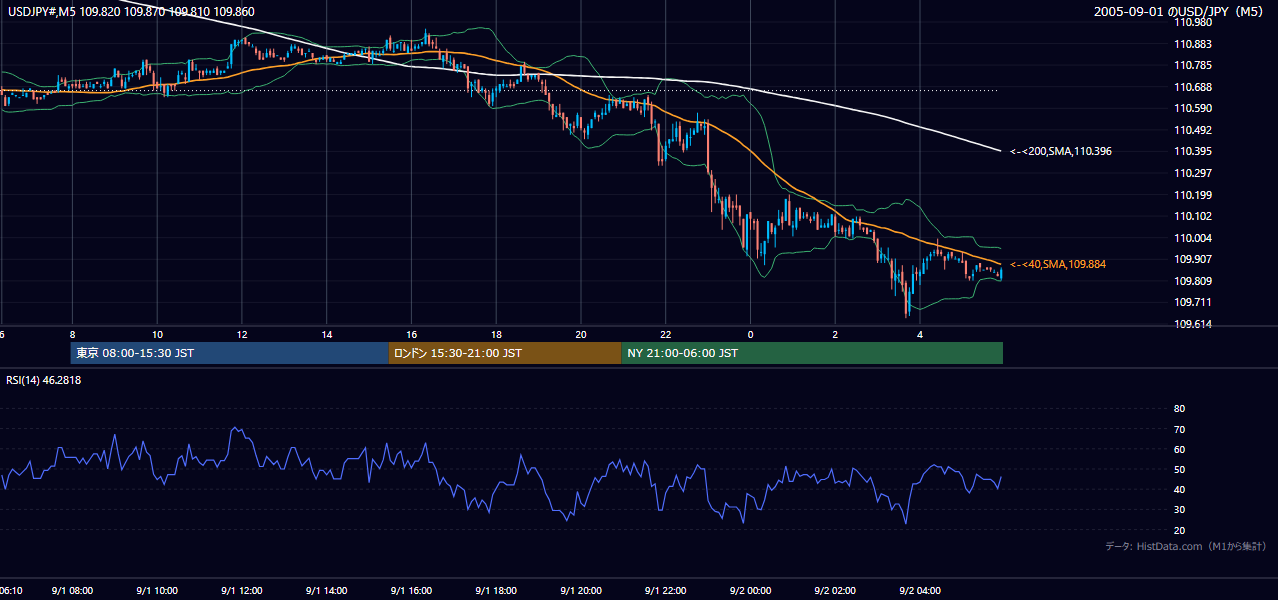Image resolution: width=1278 pixels, height=600 pixels.
Task: Click the RSI(14) 46.2818 indicator label
Action: tap(44, 380)
